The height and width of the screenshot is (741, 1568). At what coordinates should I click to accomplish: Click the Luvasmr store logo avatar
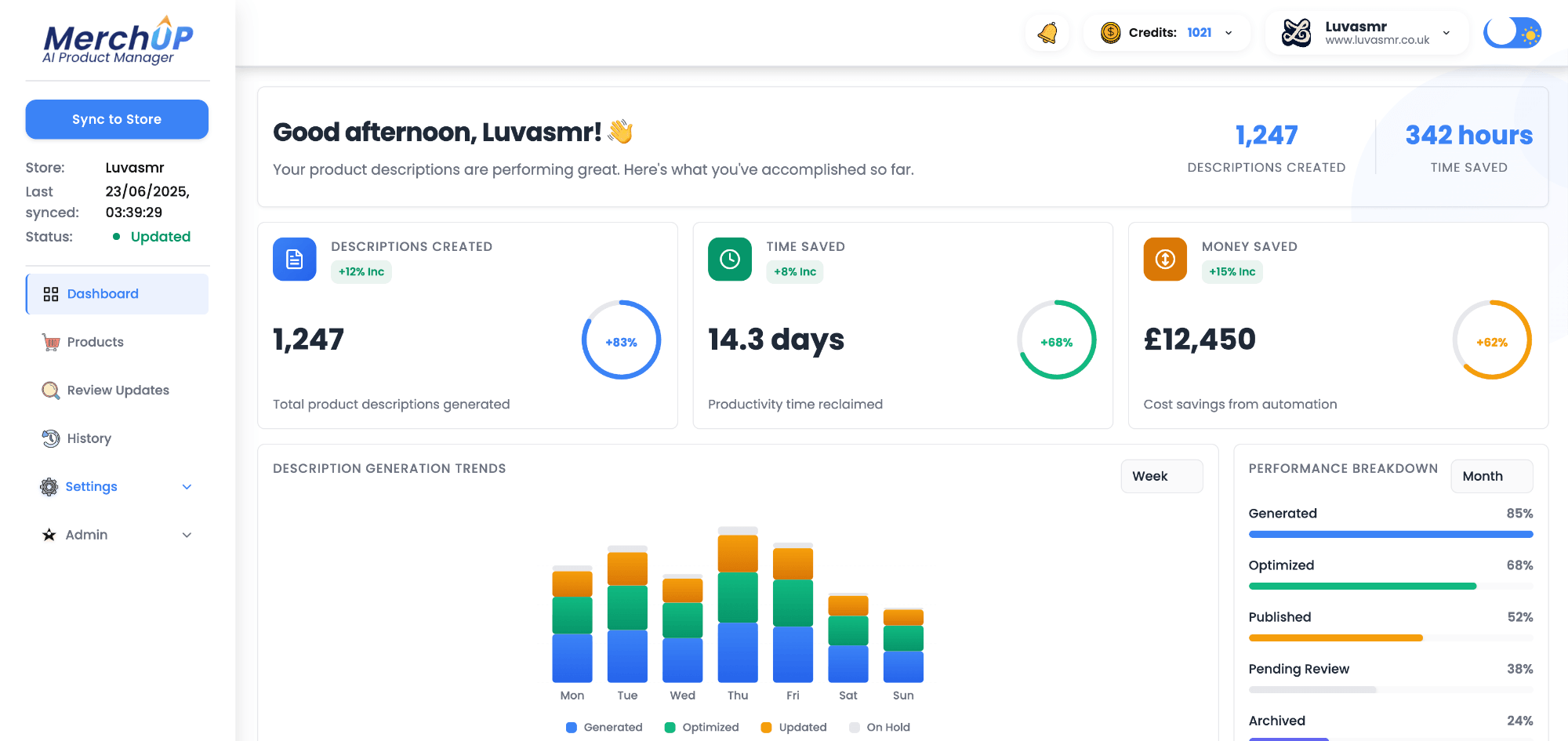click(1296, 33)
